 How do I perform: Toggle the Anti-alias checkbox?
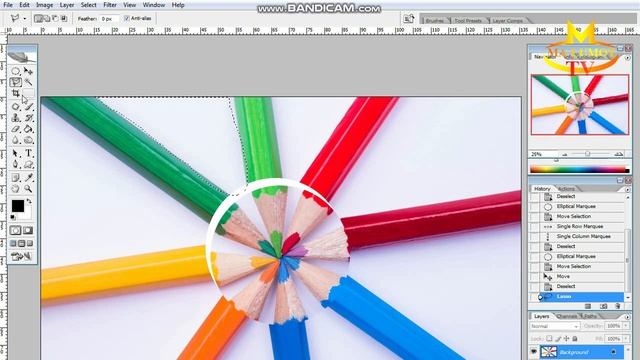click(127, 18)
